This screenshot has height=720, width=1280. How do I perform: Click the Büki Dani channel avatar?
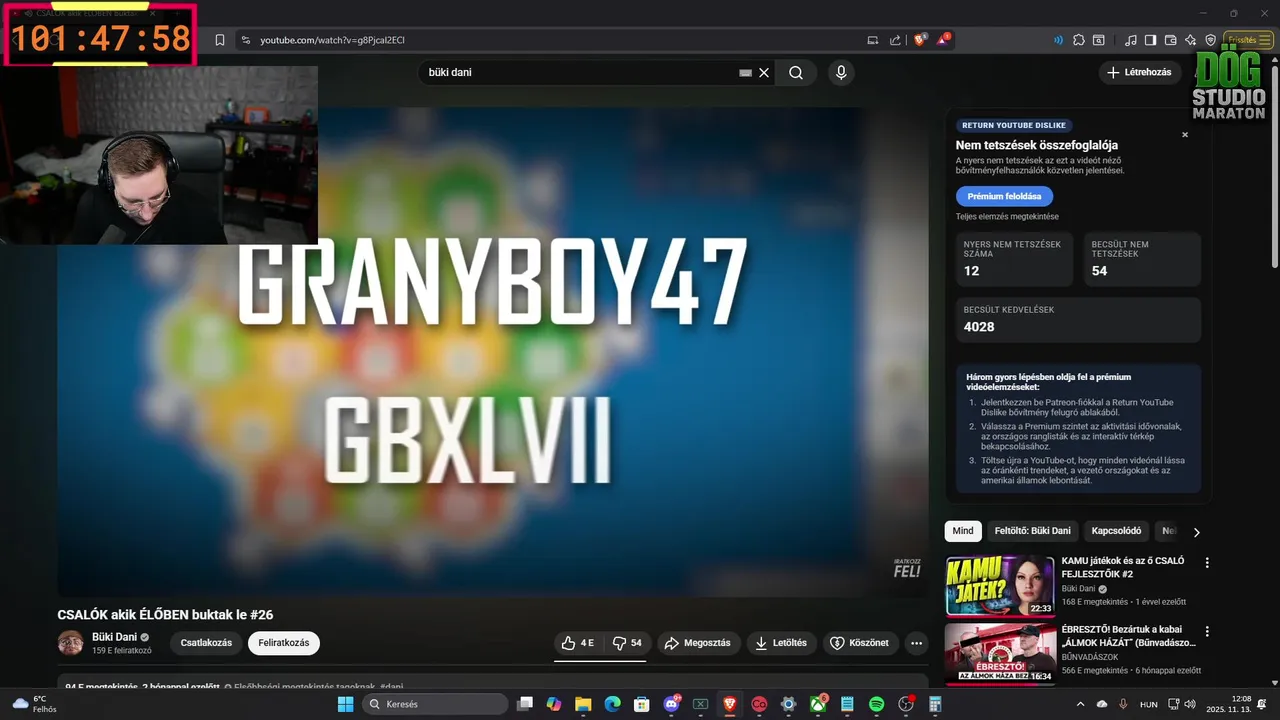point(71,643)
